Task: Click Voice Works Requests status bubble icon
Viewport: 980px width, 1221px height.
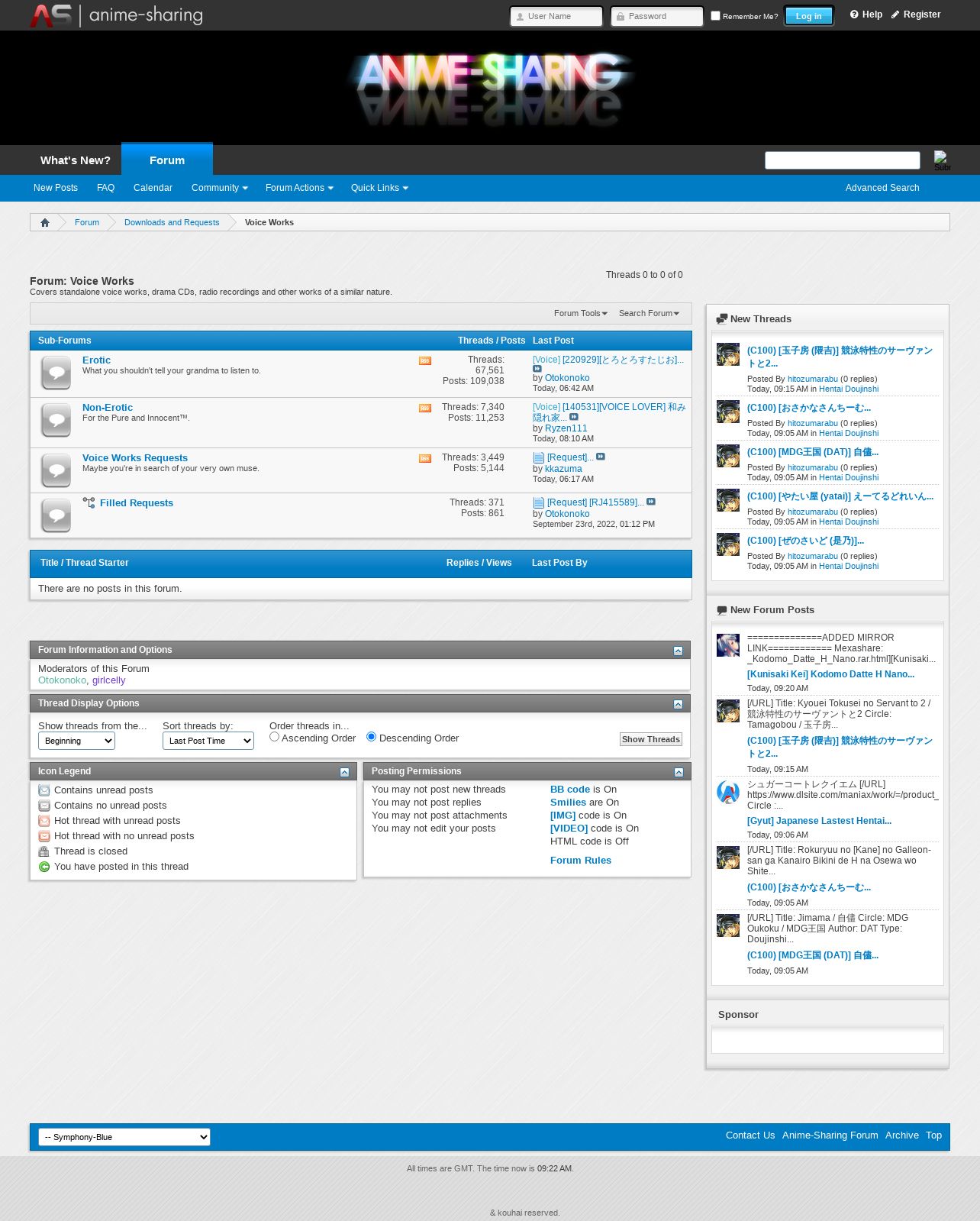Action: [x=56, y=470]
